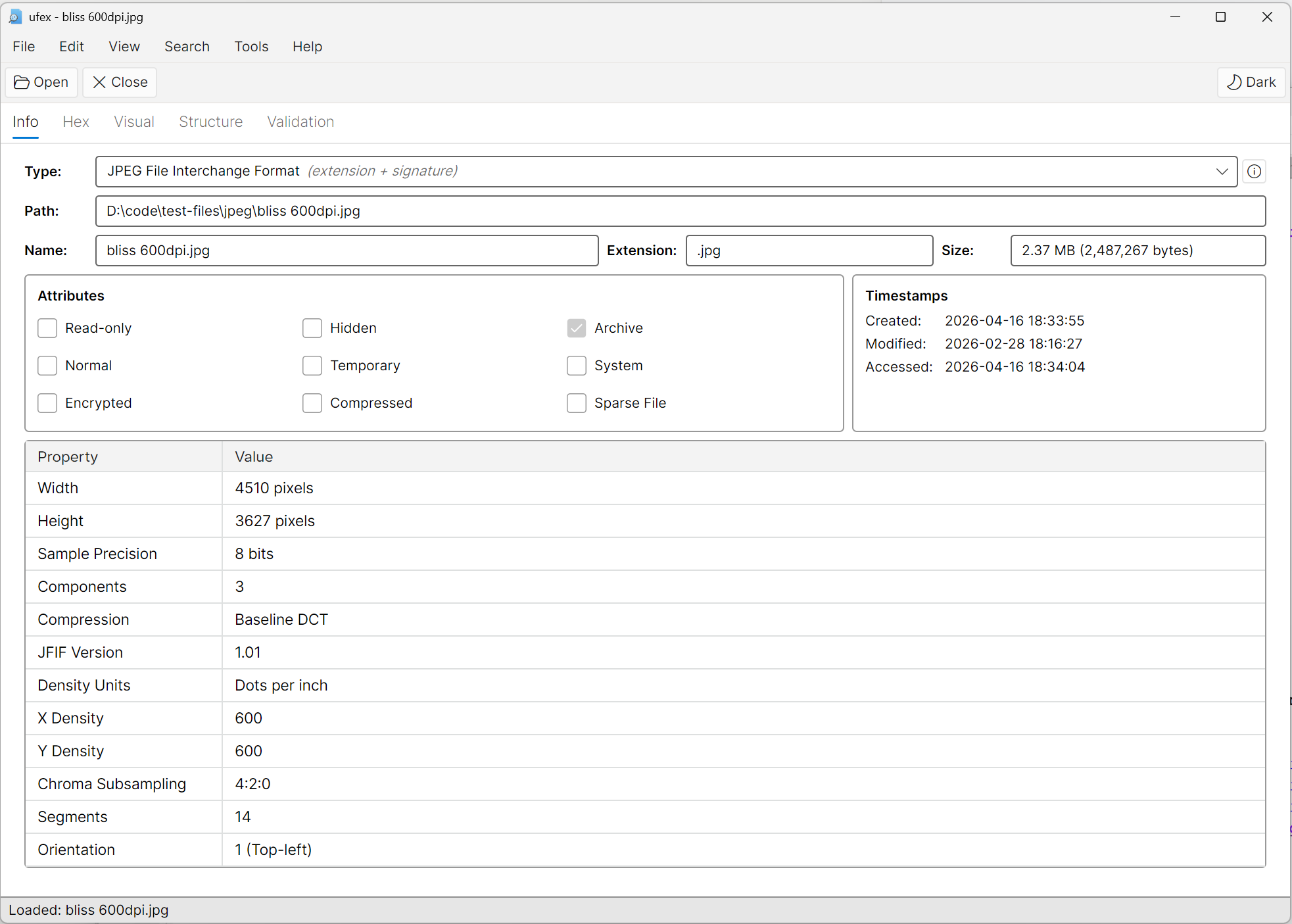Enable the Hidden attribute checkbox

[x=312, y=328]
